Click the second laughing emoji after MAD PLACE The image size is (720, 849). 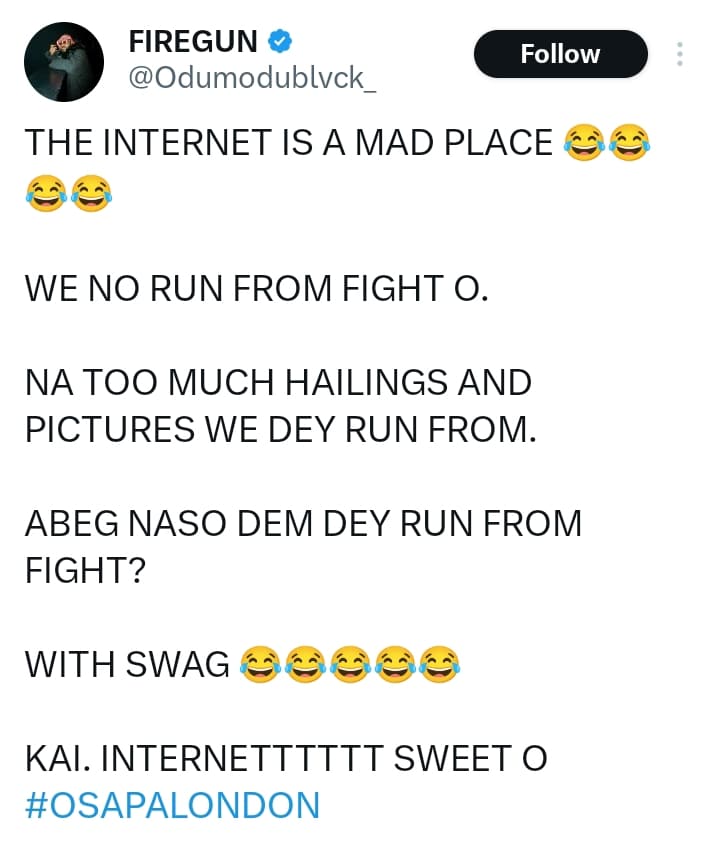click(x=629, y=143)
